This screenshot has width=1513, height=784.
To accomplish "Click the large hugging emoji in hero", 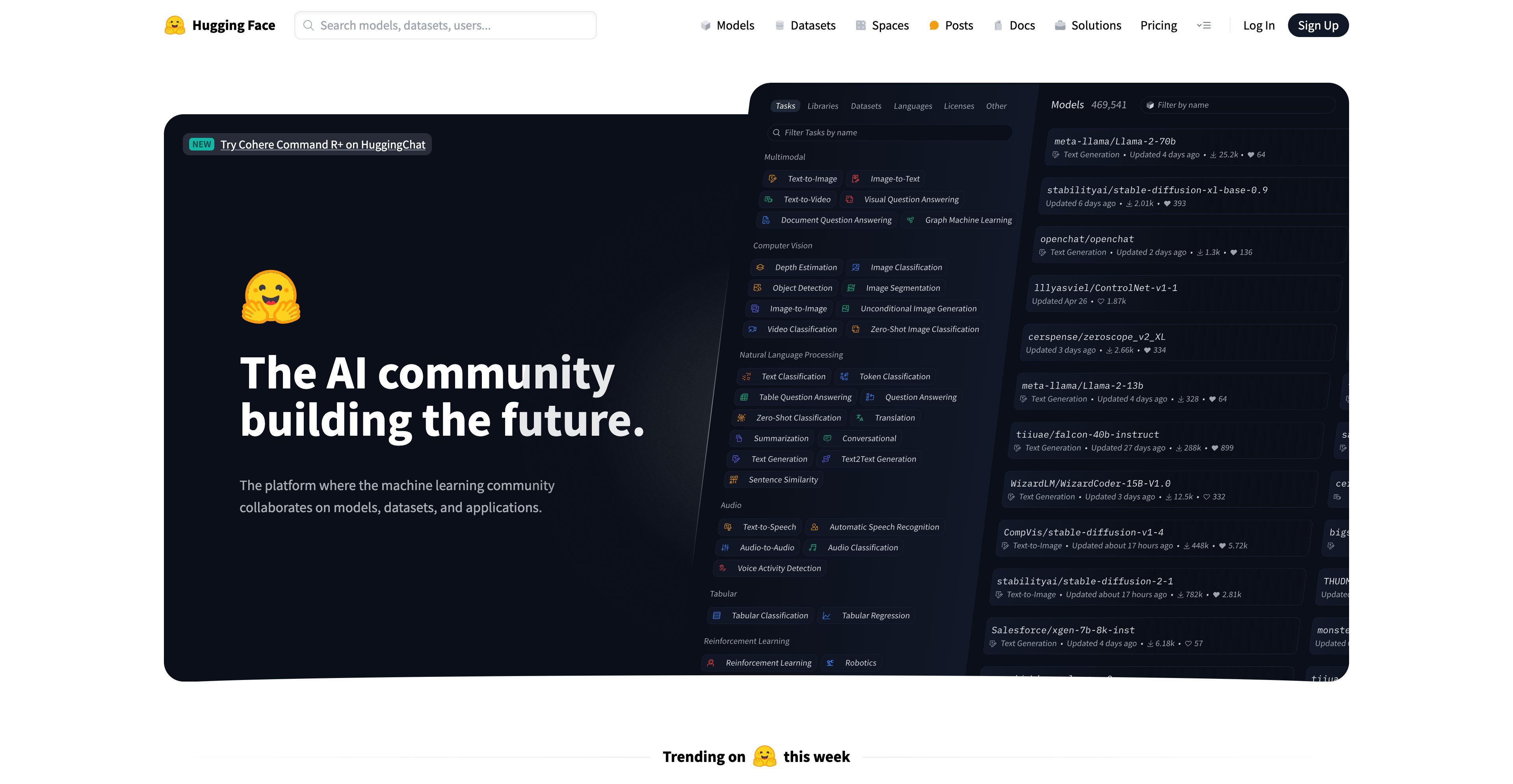I will 271,297.
